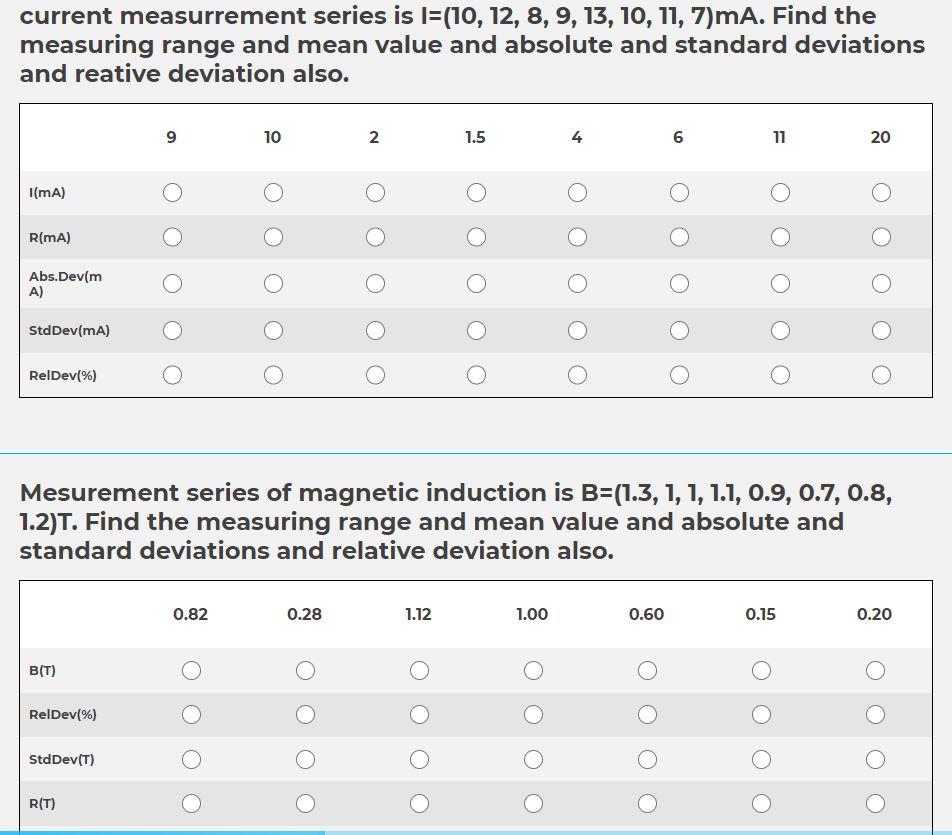
Task: Click the form progress bar
Action: 476,833
